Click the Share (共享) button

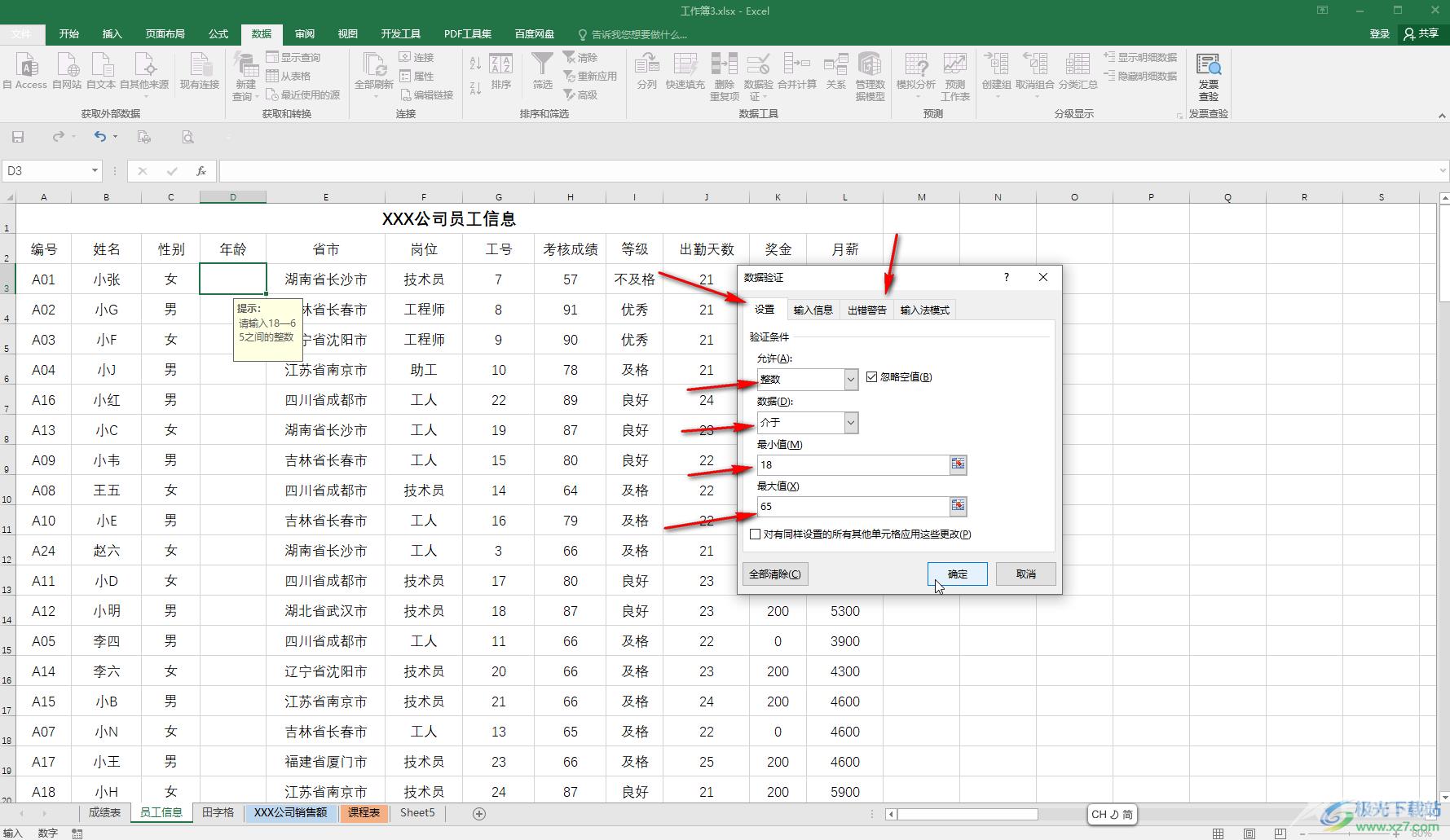coord(1421,33)
